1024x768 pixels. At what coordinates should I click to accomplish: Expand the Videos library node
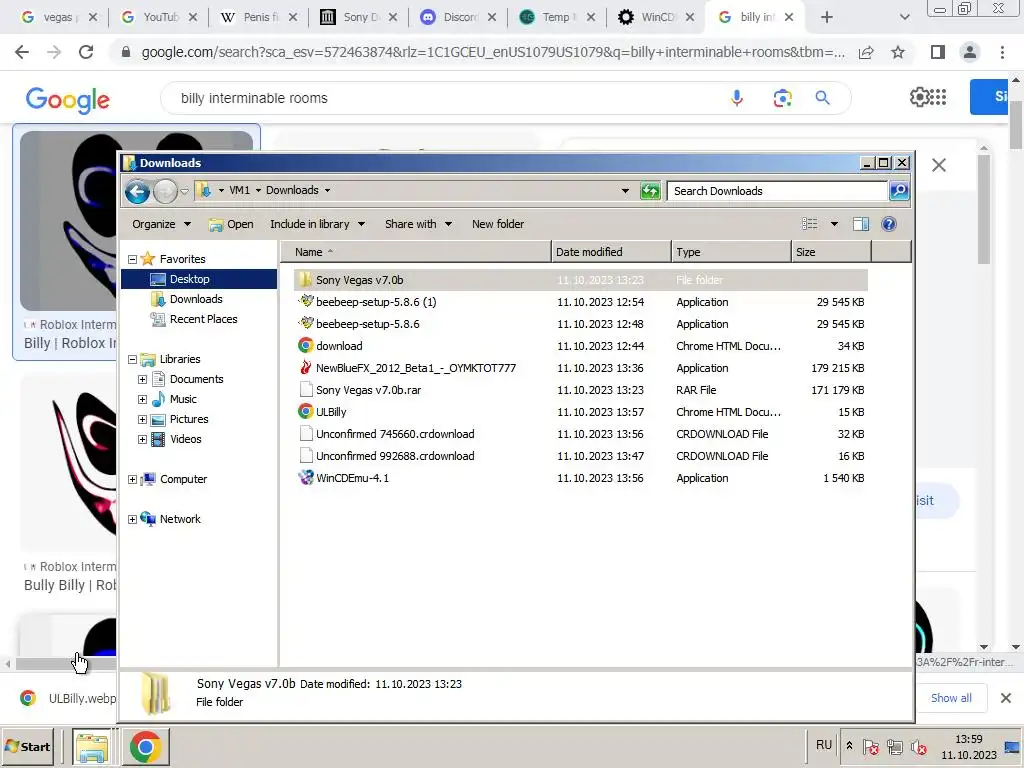(142, 440)
